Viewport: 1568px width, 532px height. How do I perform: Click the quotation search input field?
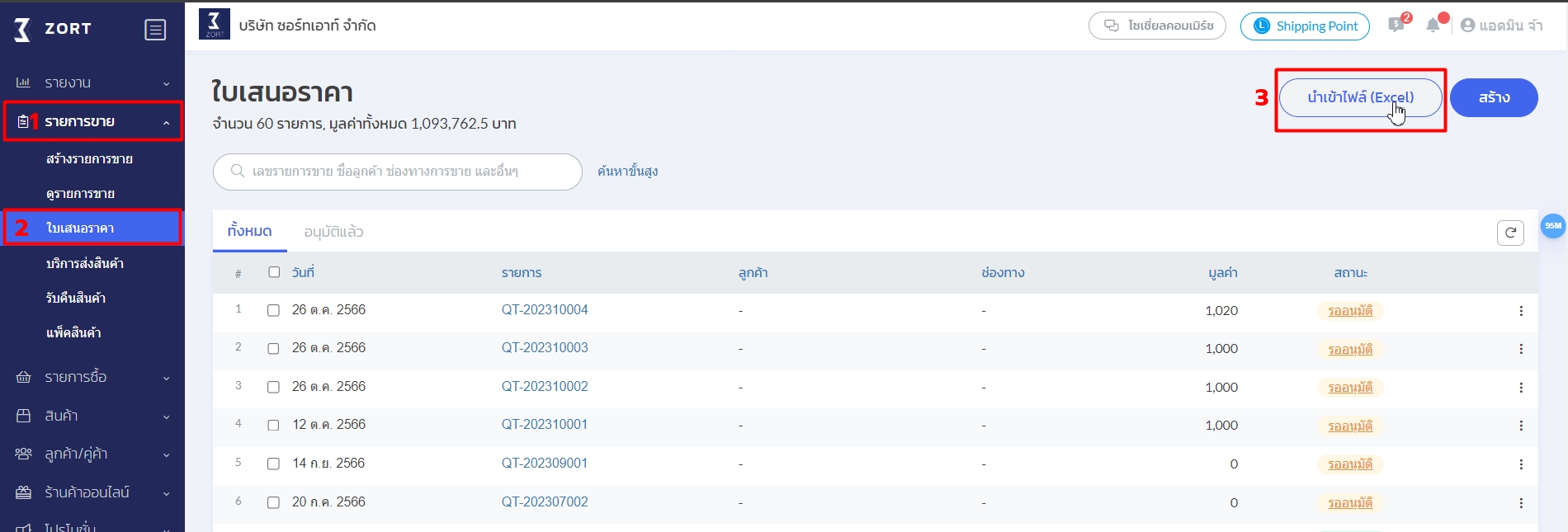404,172
